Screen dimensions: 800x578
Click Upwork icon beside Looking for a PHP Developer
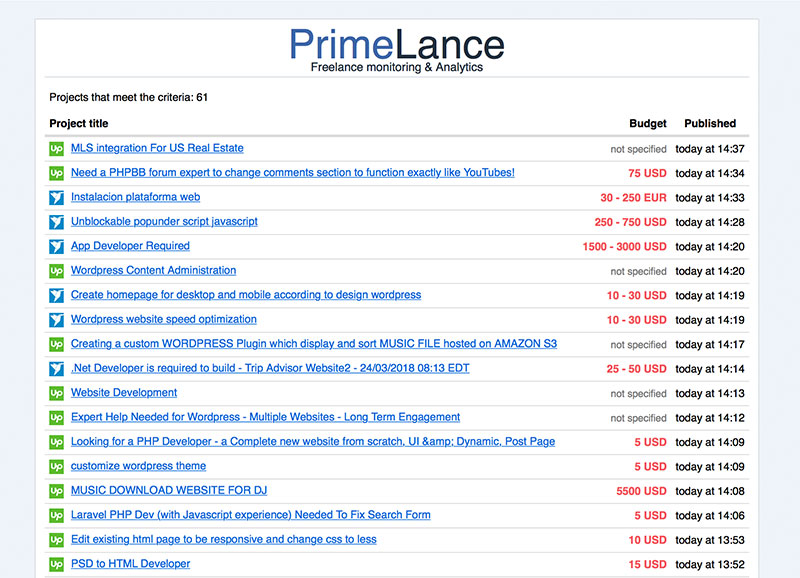tap(56, 442)
